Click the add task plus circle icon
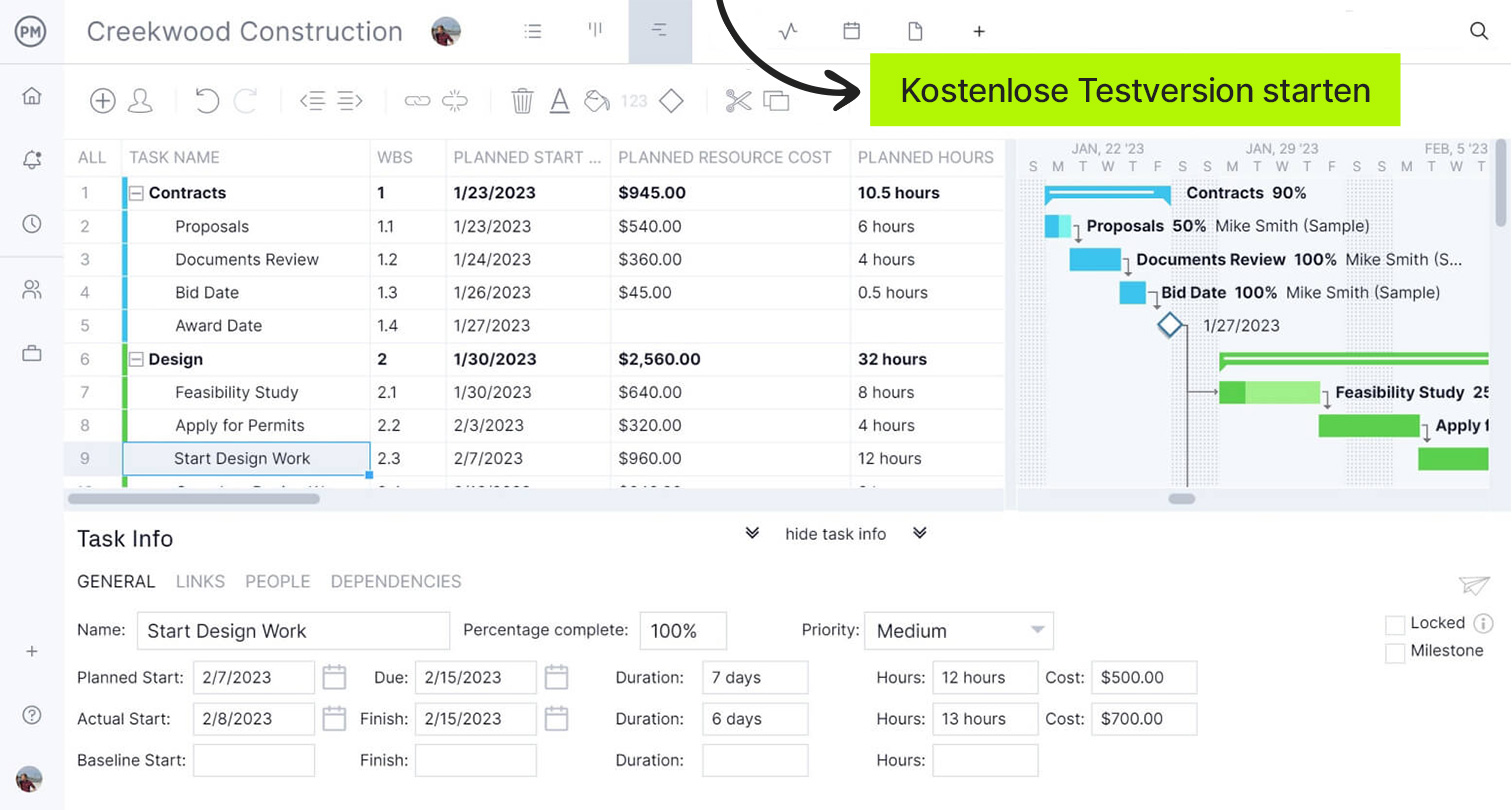The image size is (1512, 810). point(103,100)
